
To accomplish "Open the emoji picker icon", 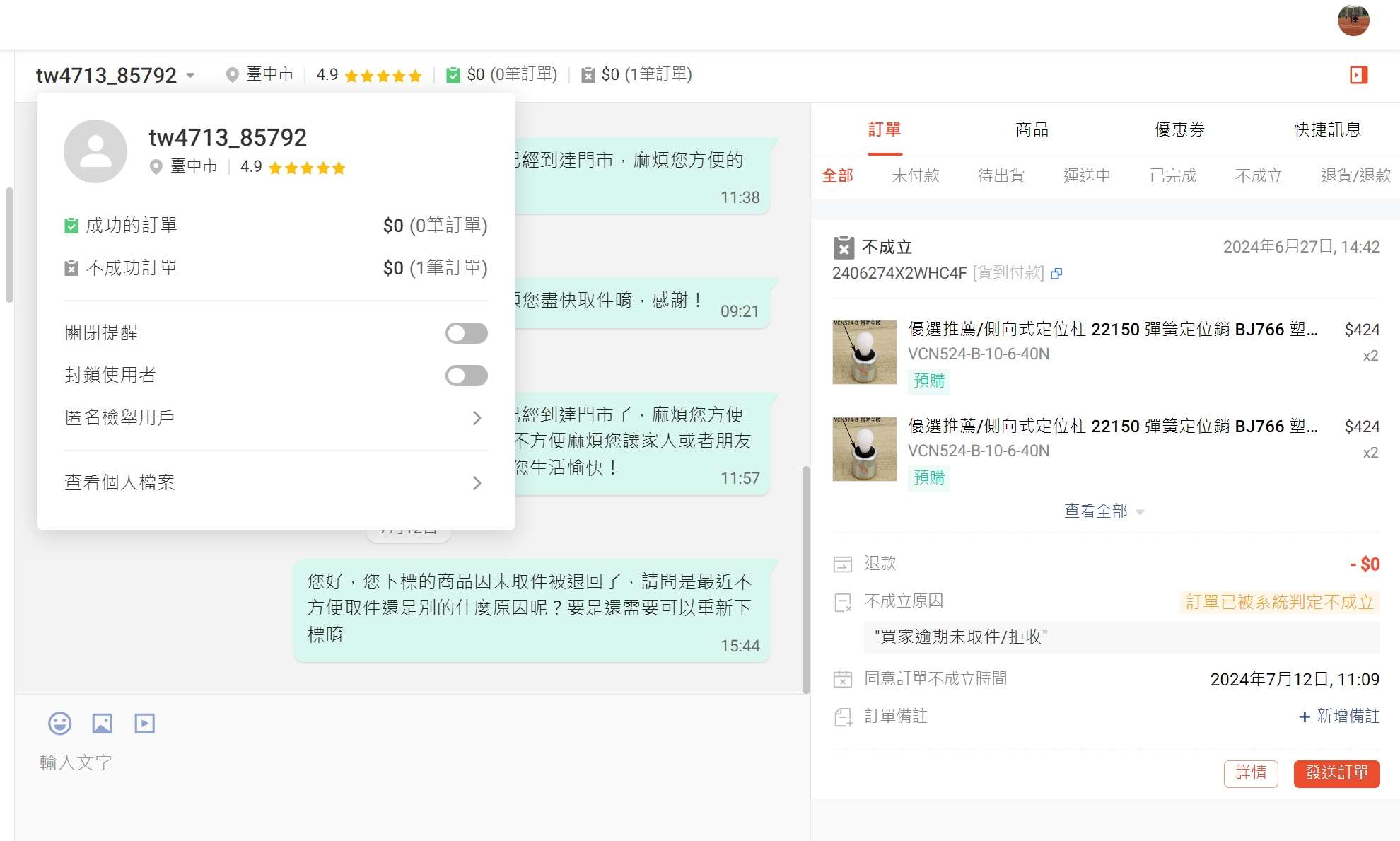I will click(59, 723).
